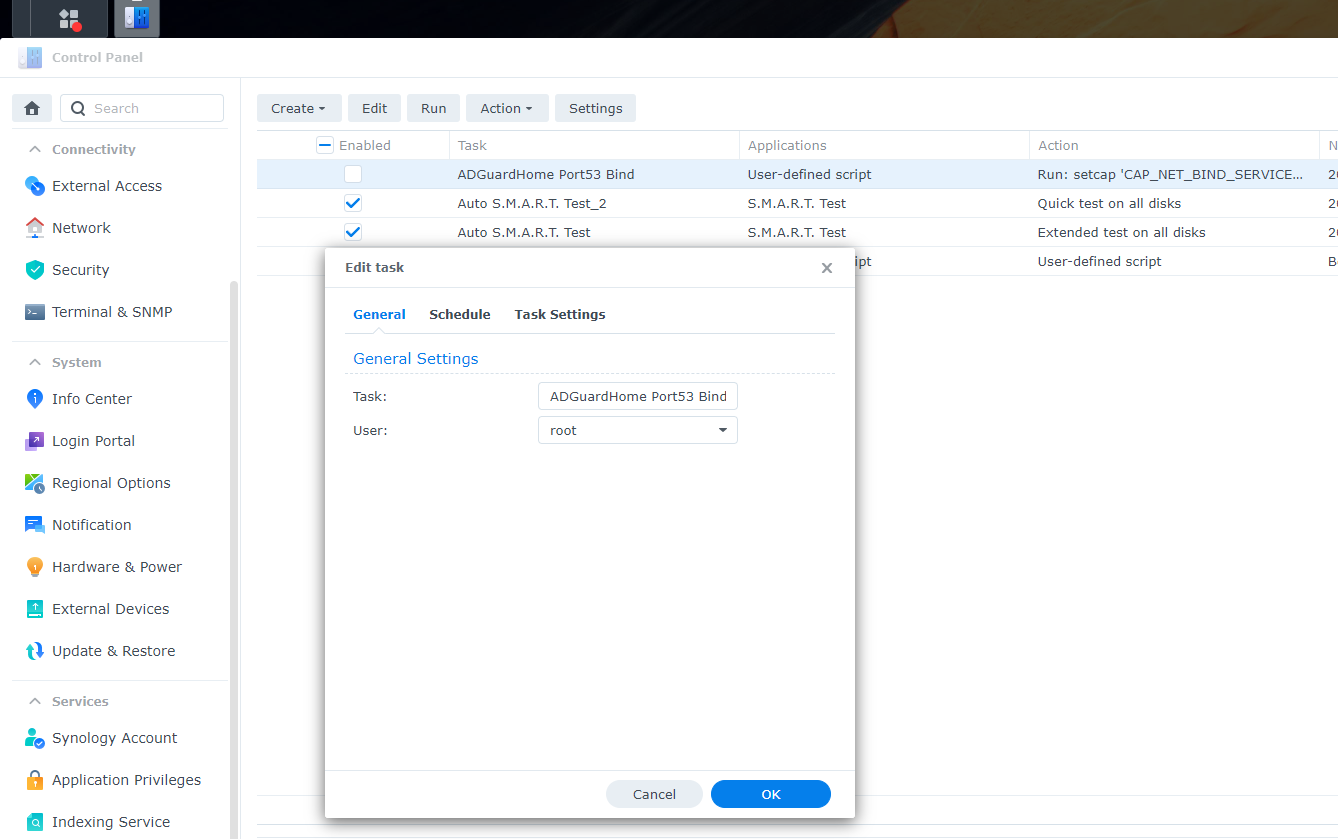This screenshot has height=839, width=1338.
Task: Open the Application Privileges lock icon
Action: click(x=35, y=780)
